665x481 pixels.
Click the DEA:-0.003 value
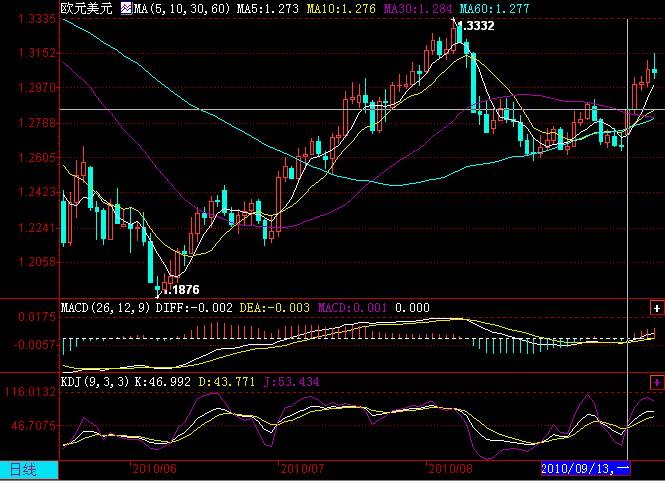point(275,308)
